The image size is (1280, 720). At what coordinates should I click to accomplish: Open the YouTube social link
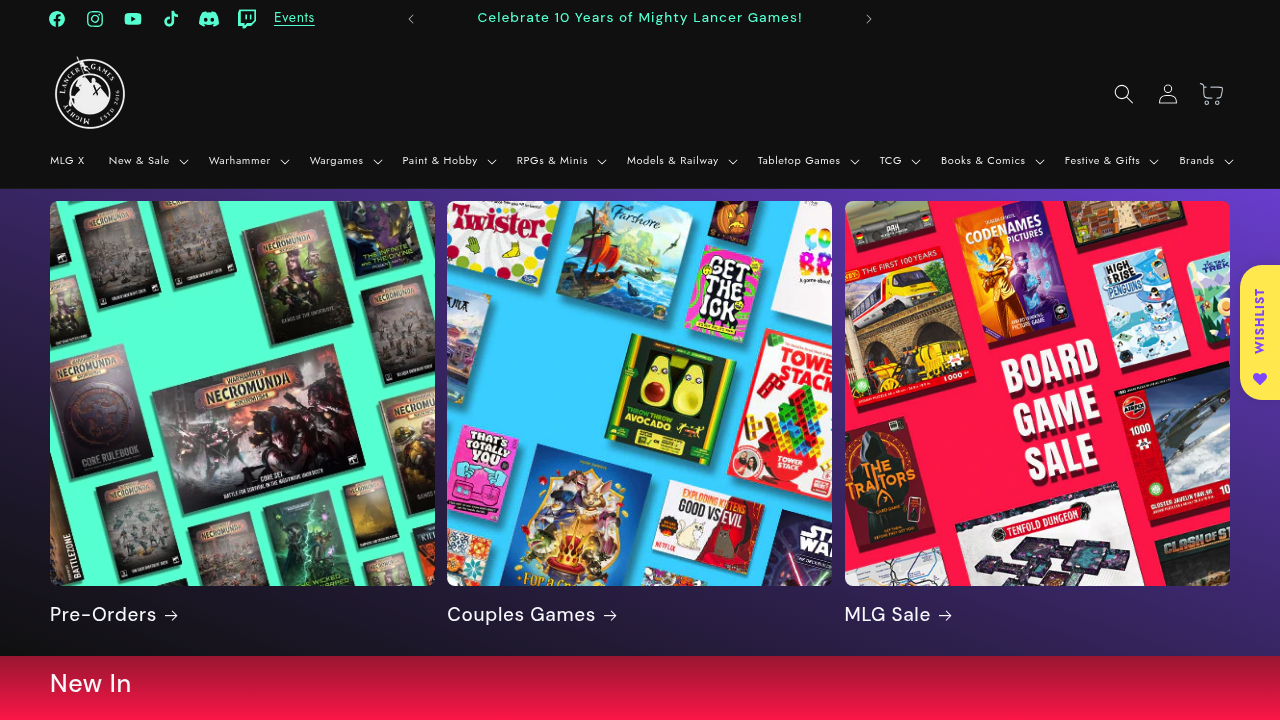133,19
